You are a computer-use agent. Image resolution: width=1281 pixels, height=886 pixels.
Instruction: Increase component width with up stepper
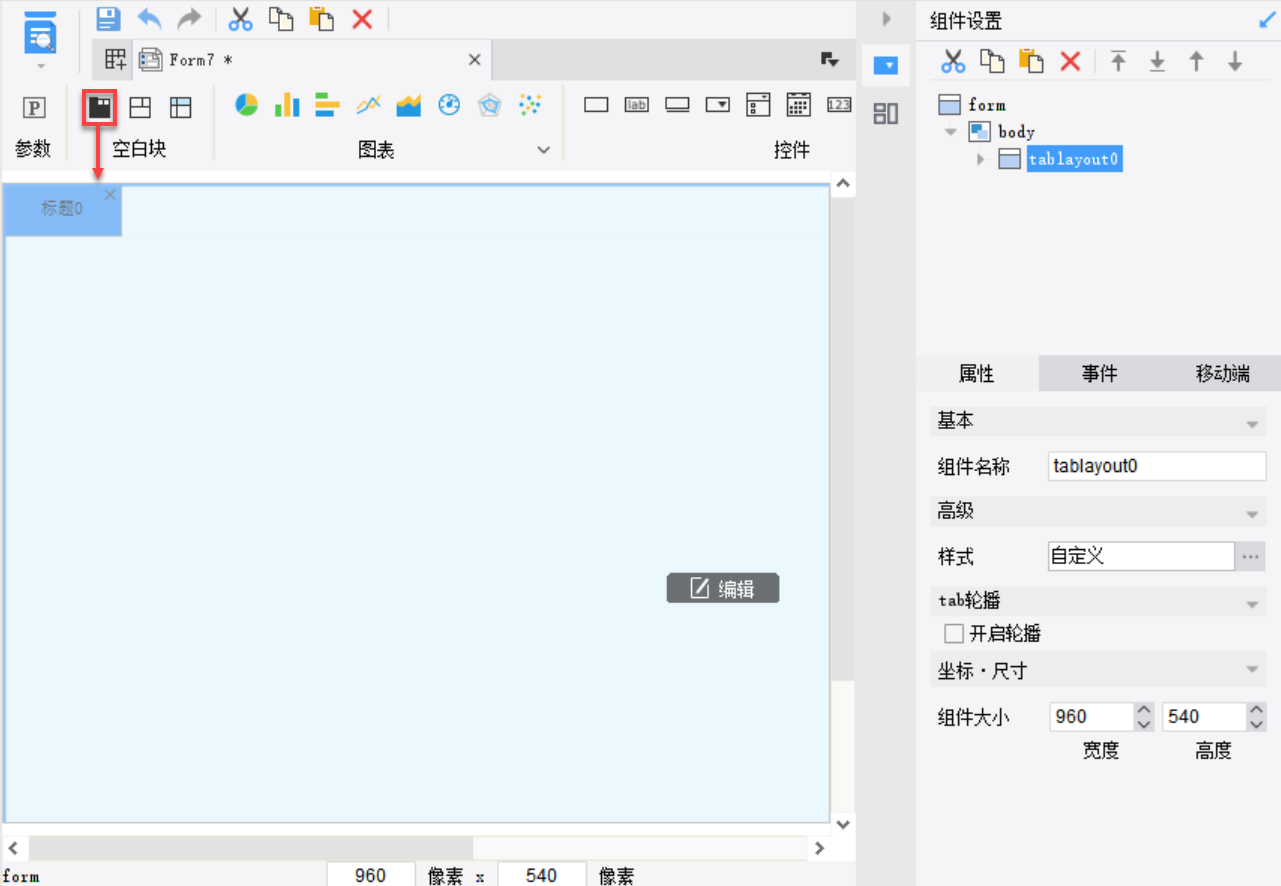tap(1143, 710)
